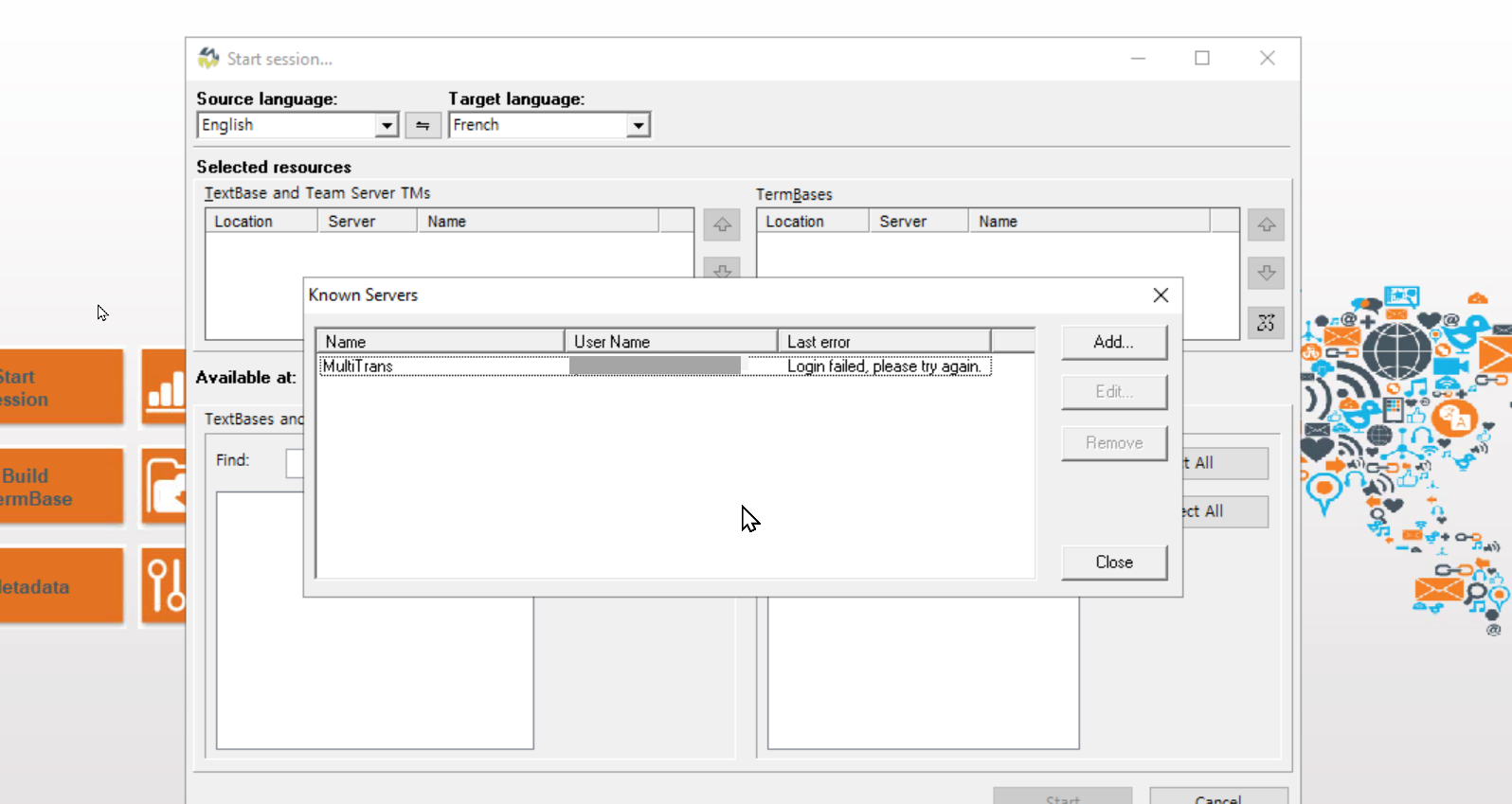Image resolution: width=1512 pixels, height=804 pixels.
Task: Click the folder icon tile
Action: (164, 487)
